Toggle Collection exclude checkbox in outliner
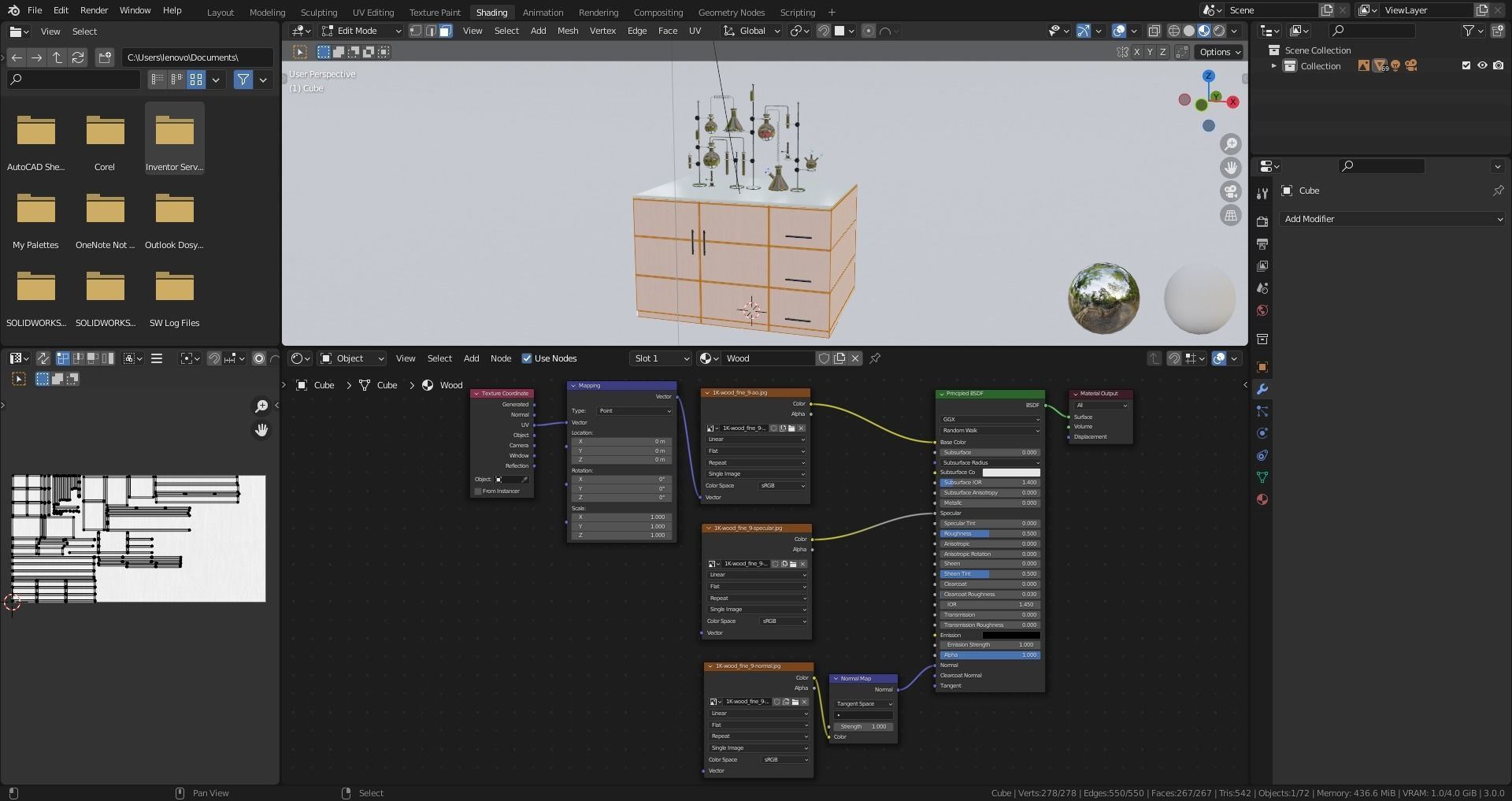The image size is (1512, 801). tap(1466, 66)
